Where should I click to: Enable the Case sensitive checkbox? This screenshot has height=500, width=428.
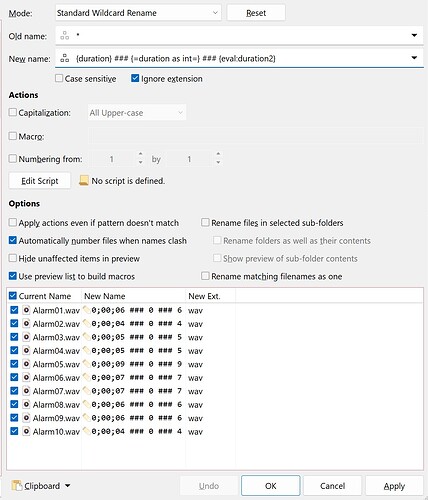click(59, 78)
